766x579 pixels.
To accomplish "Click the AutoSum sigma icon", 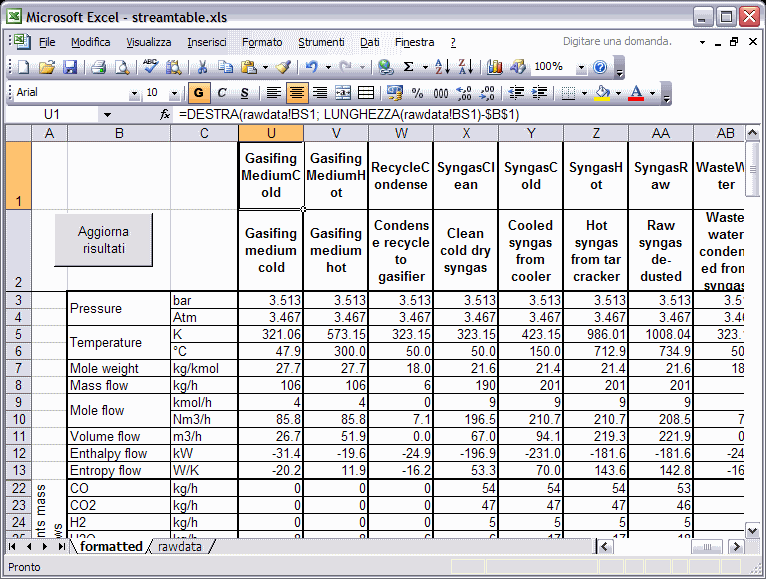I will 408,67.
